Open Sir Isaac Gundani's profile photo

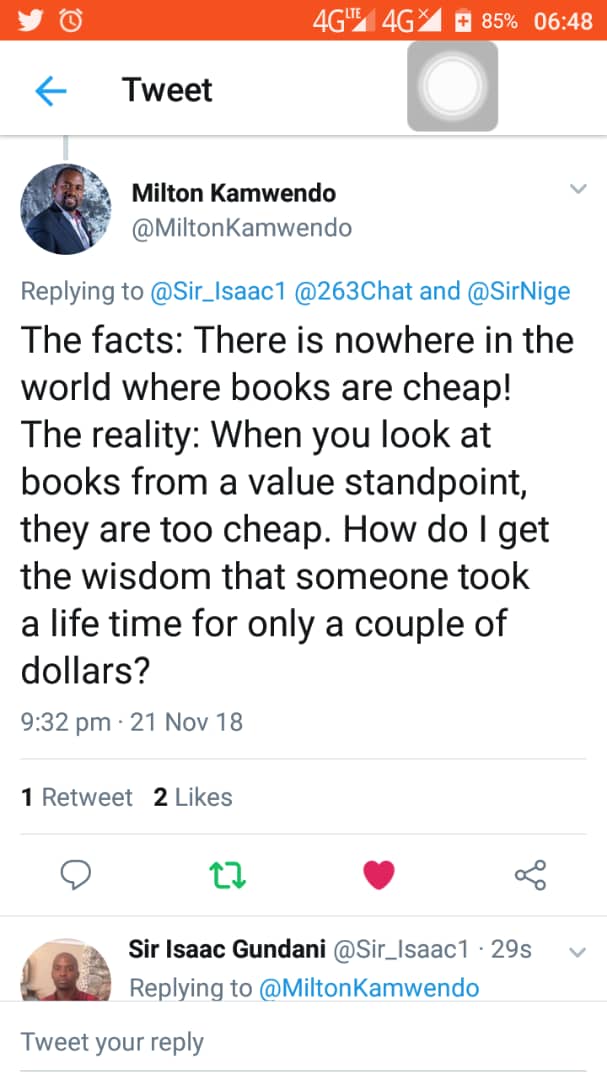click(66, 970)
